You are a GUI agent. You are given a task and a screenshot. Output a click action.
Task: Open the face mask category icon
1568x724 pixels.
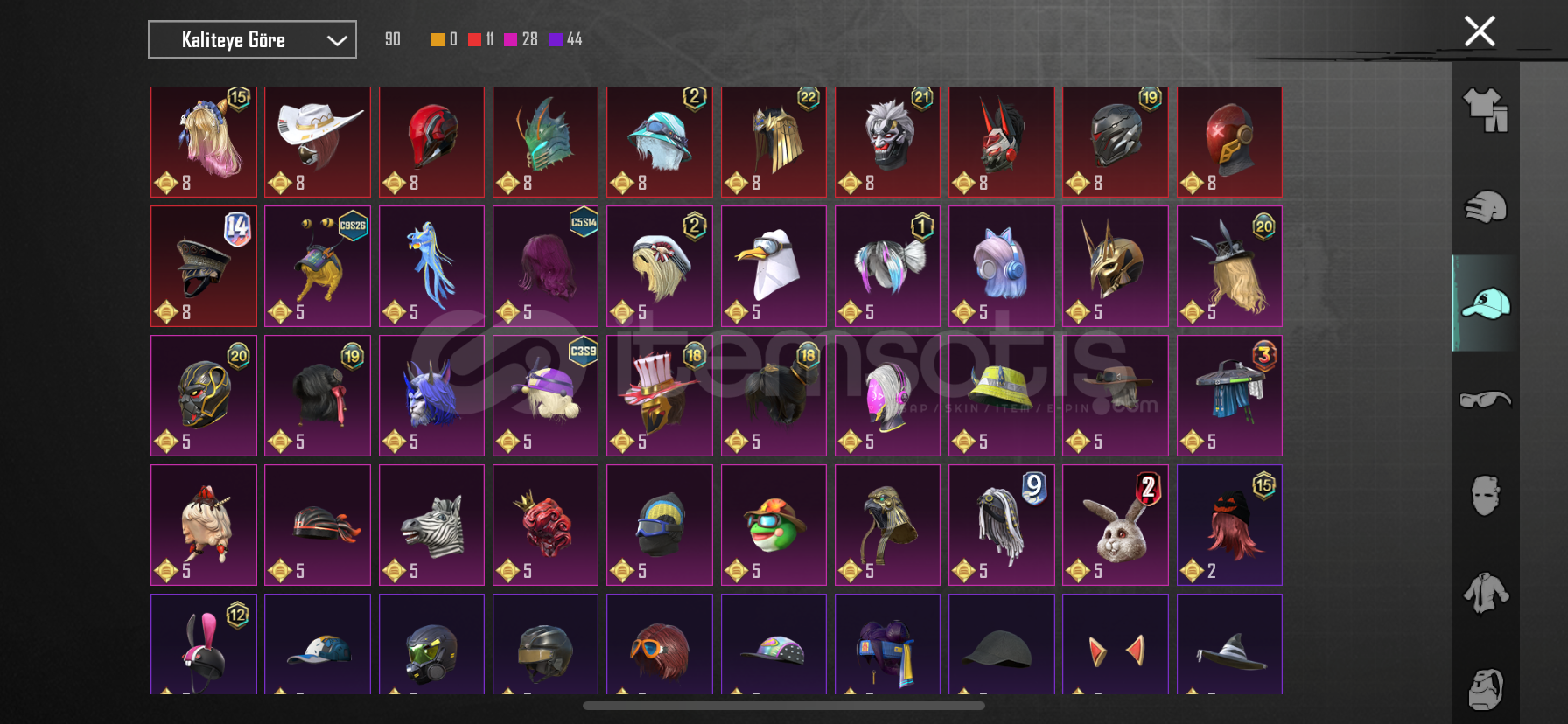[1486, 496]
